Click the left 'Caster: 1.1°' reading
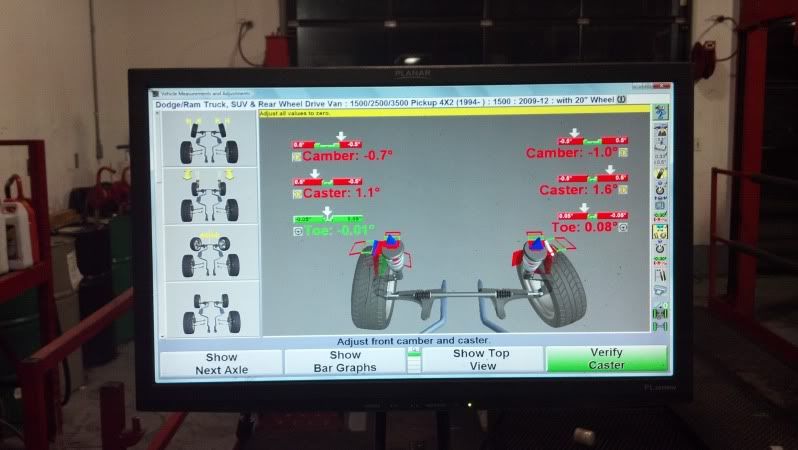The height and width of the screenshot is (450, 798). tap(341, 193)
